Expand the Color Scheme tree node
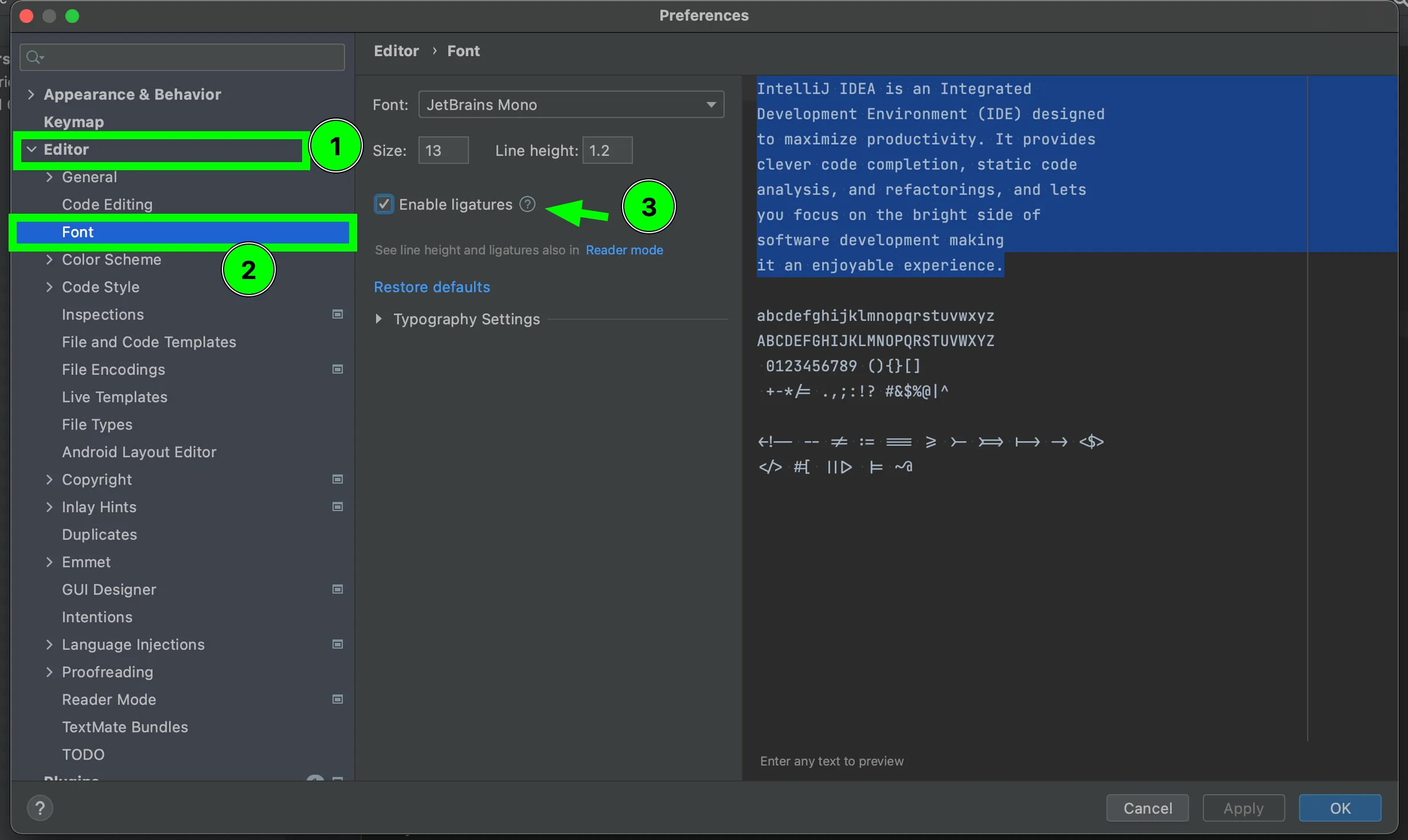 [49, 260]
